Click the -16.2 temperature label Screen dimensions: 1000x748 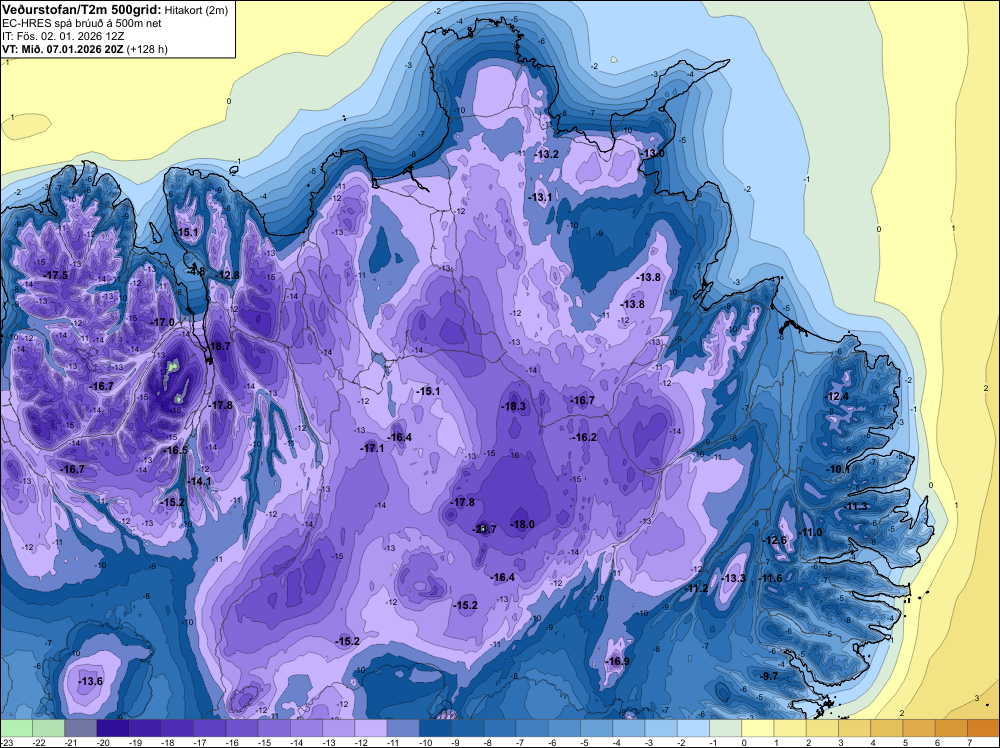[x=584, y=437]
